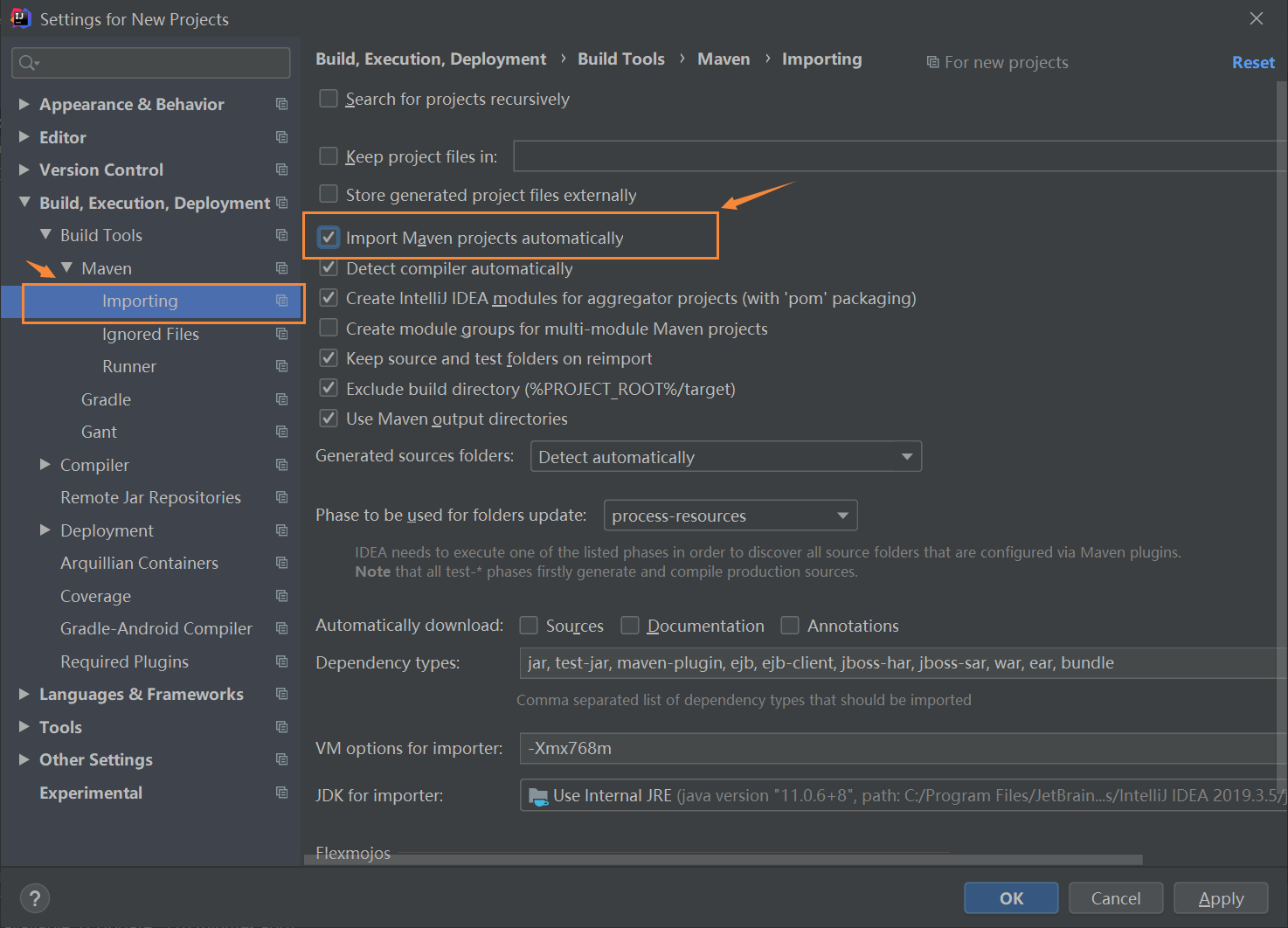Click the Apply button
Screen dimensions: 1288x928
pyautogui.click(x=1221, y=898)
